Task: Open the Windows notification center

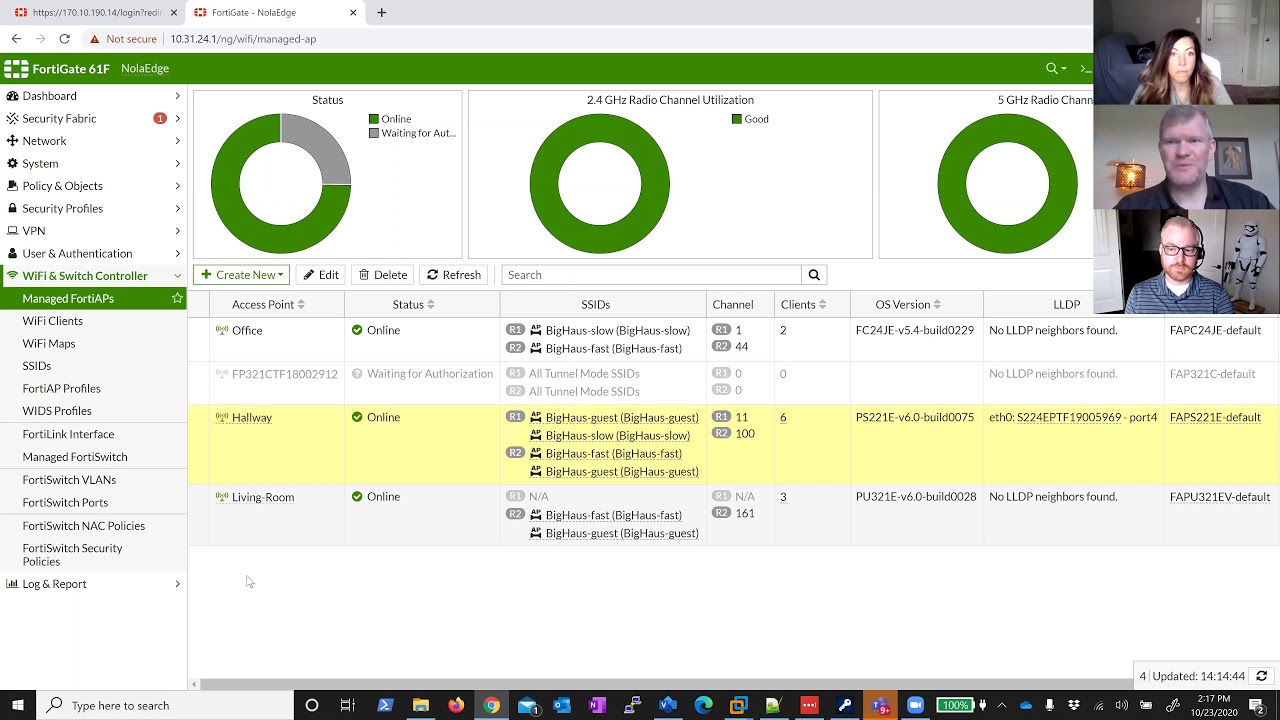Action: (1257, 705)
